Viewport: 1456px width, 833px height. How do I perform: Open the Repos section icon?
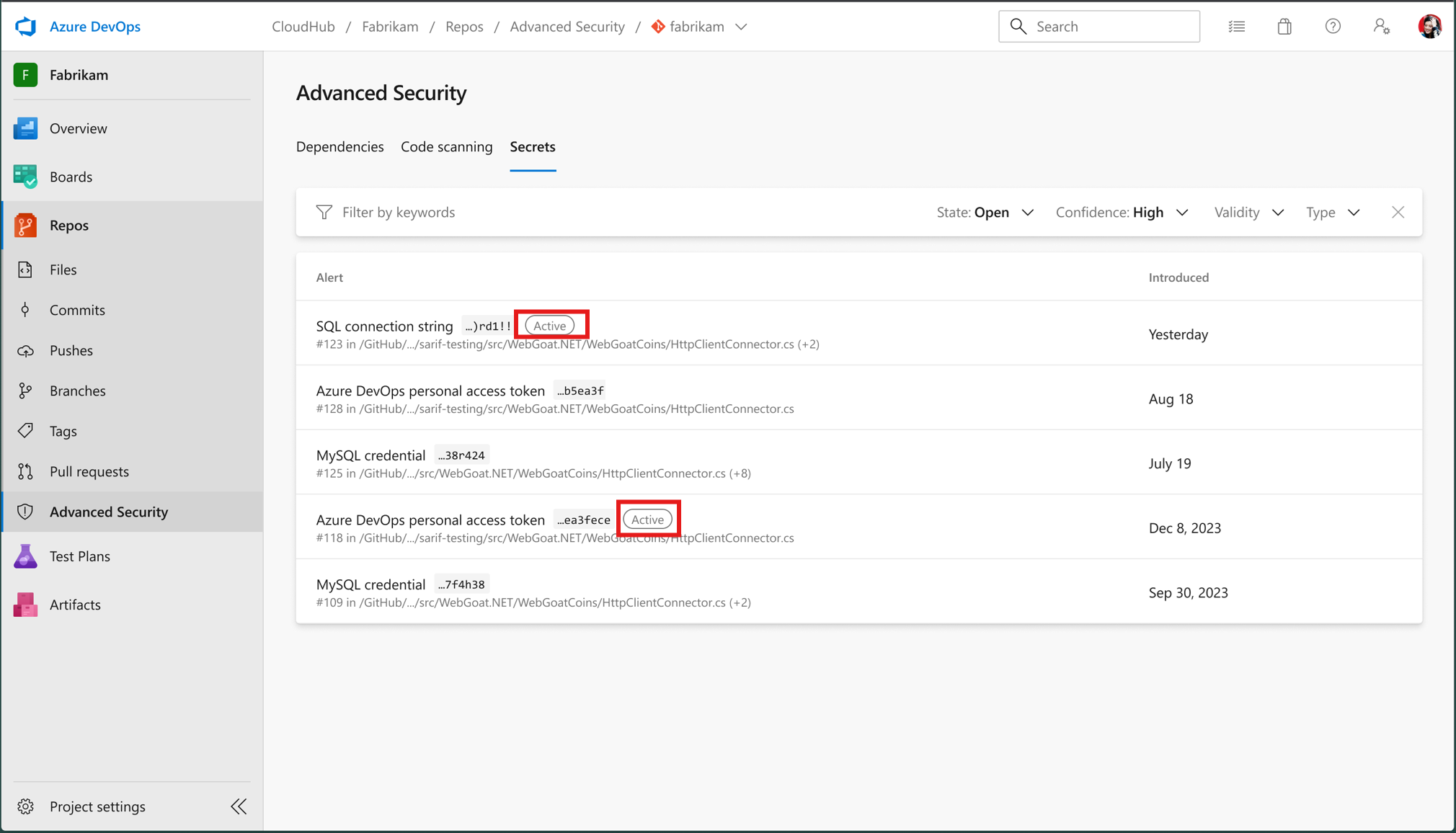(26, 225)
